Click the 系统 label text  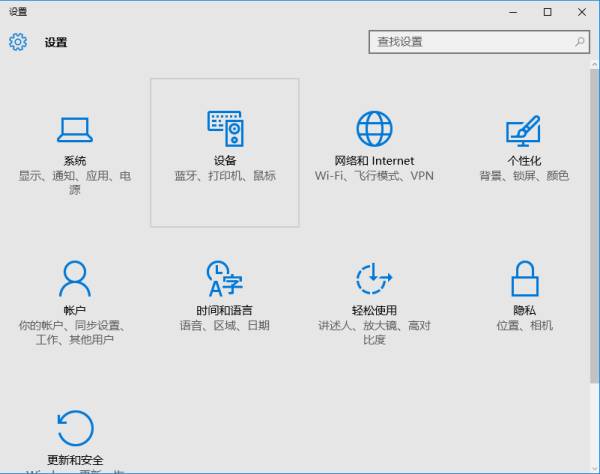[x=75, y=161]
